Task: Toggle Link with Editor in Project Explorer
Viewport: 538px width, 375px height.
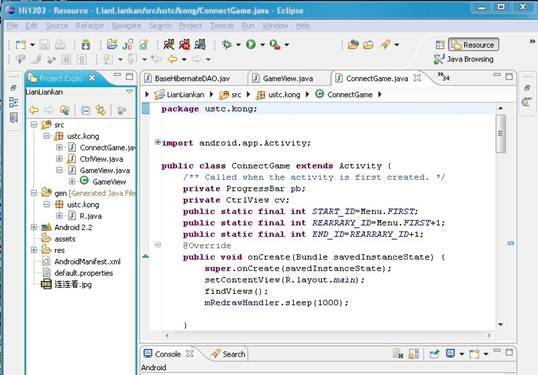Action: coord(101,110)
